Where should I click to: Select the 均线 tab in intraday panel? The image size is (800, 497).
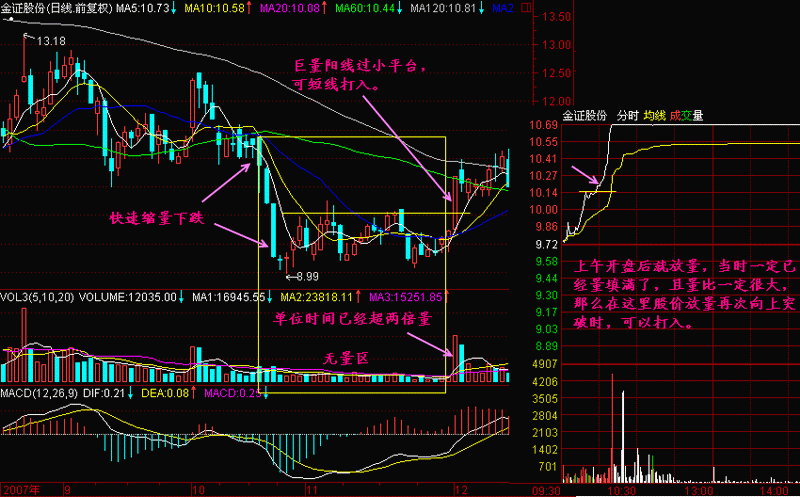pos(654,115)
